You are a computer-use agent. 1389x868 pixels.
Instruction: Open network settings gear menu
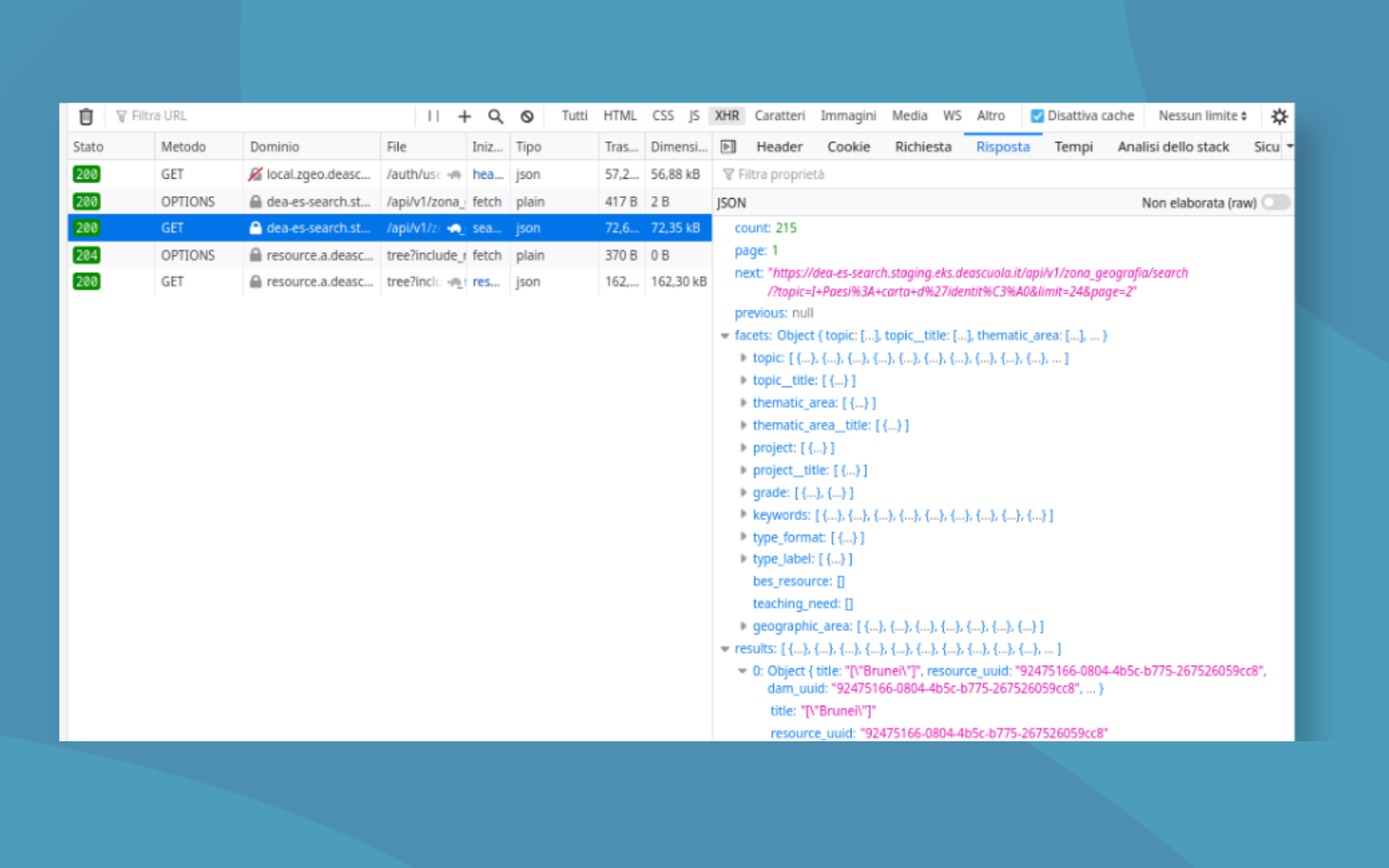1280,116
